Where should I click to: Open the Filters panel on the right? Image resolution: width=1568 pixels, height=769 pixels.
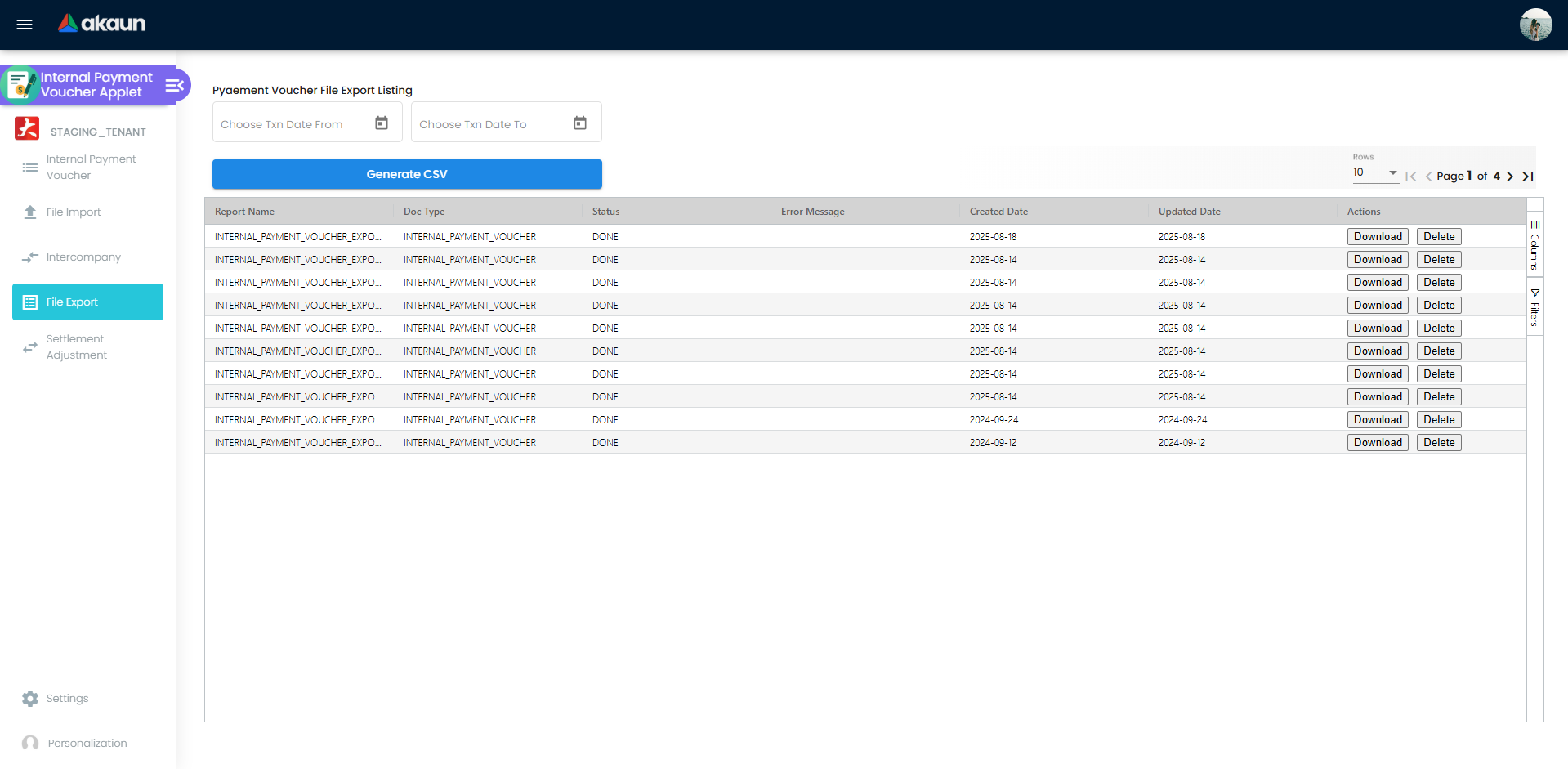1535,306
